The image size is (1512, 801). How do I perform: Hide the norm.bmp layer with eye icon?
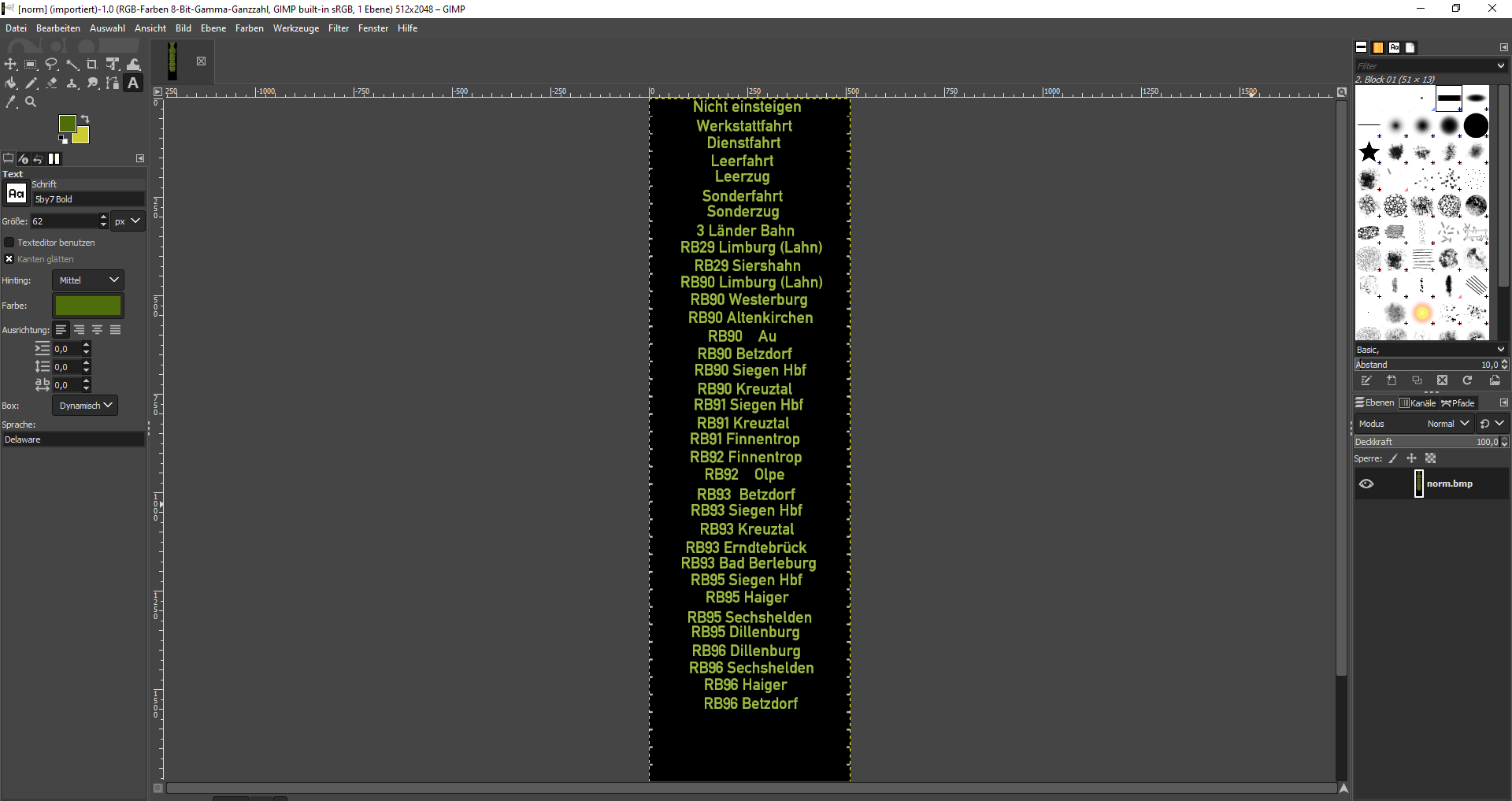click(1366, 484)
